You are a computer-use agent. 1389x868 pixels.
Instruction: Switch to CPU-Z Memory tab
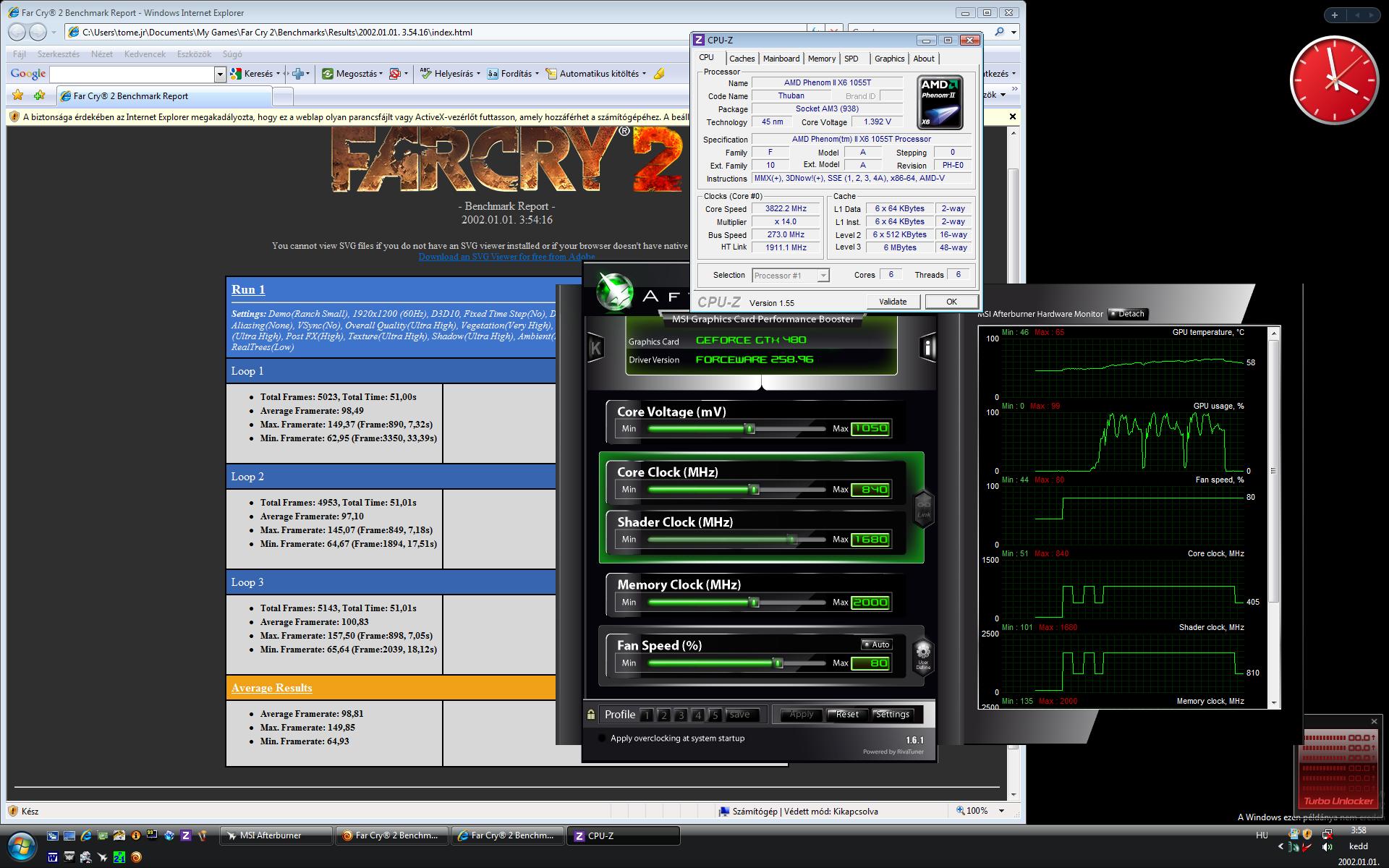[x=821, y=59]
